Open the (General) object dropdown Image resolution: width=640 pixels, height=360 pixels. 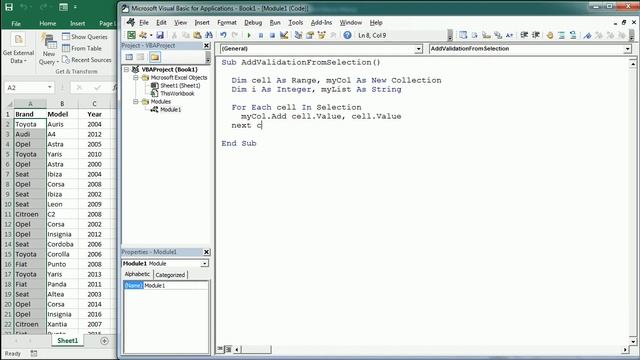click(x=418, y=49)
